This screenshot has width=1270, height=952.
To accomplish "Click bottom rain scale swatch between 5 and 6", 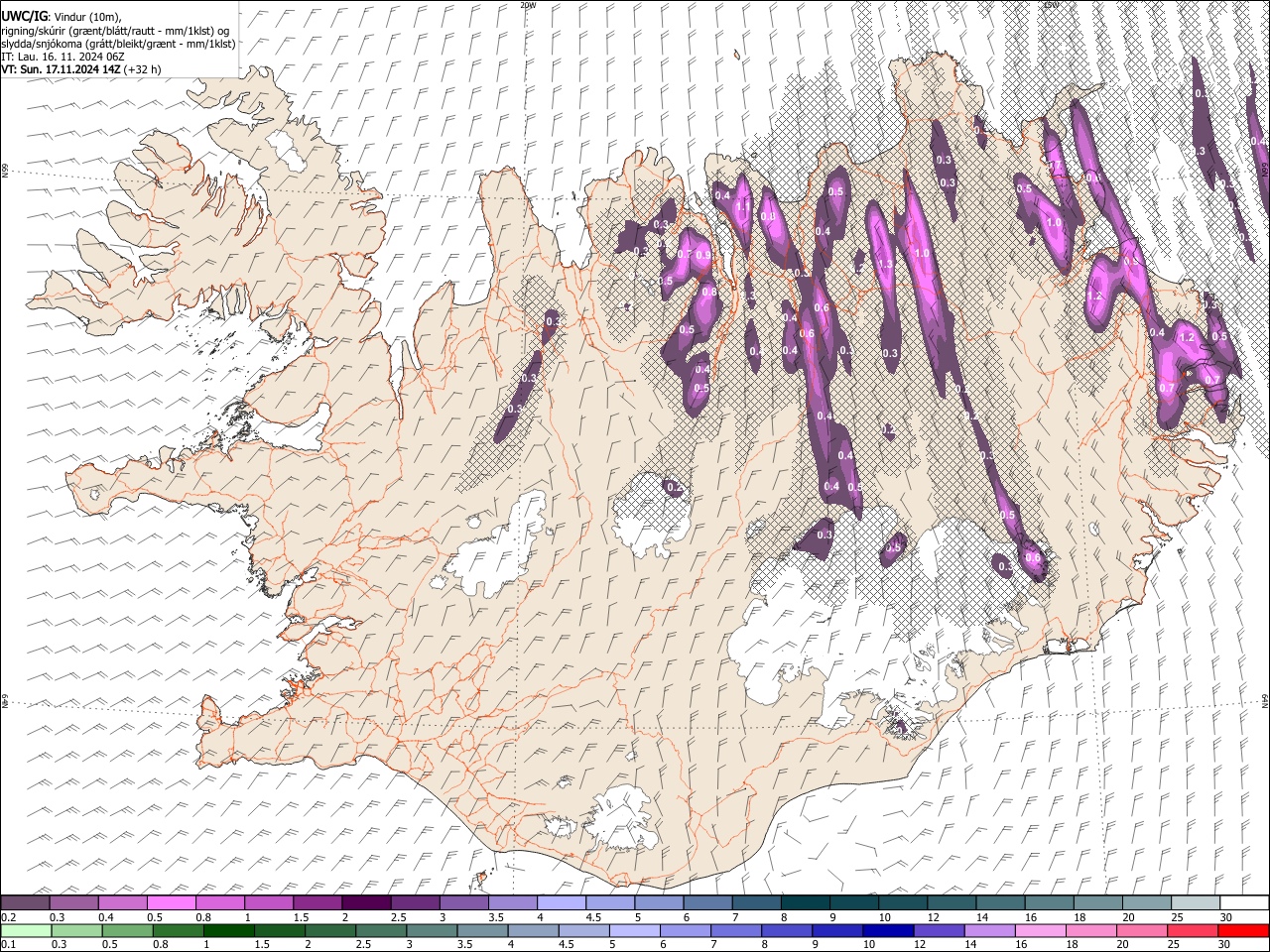I will tap(636, 930).
